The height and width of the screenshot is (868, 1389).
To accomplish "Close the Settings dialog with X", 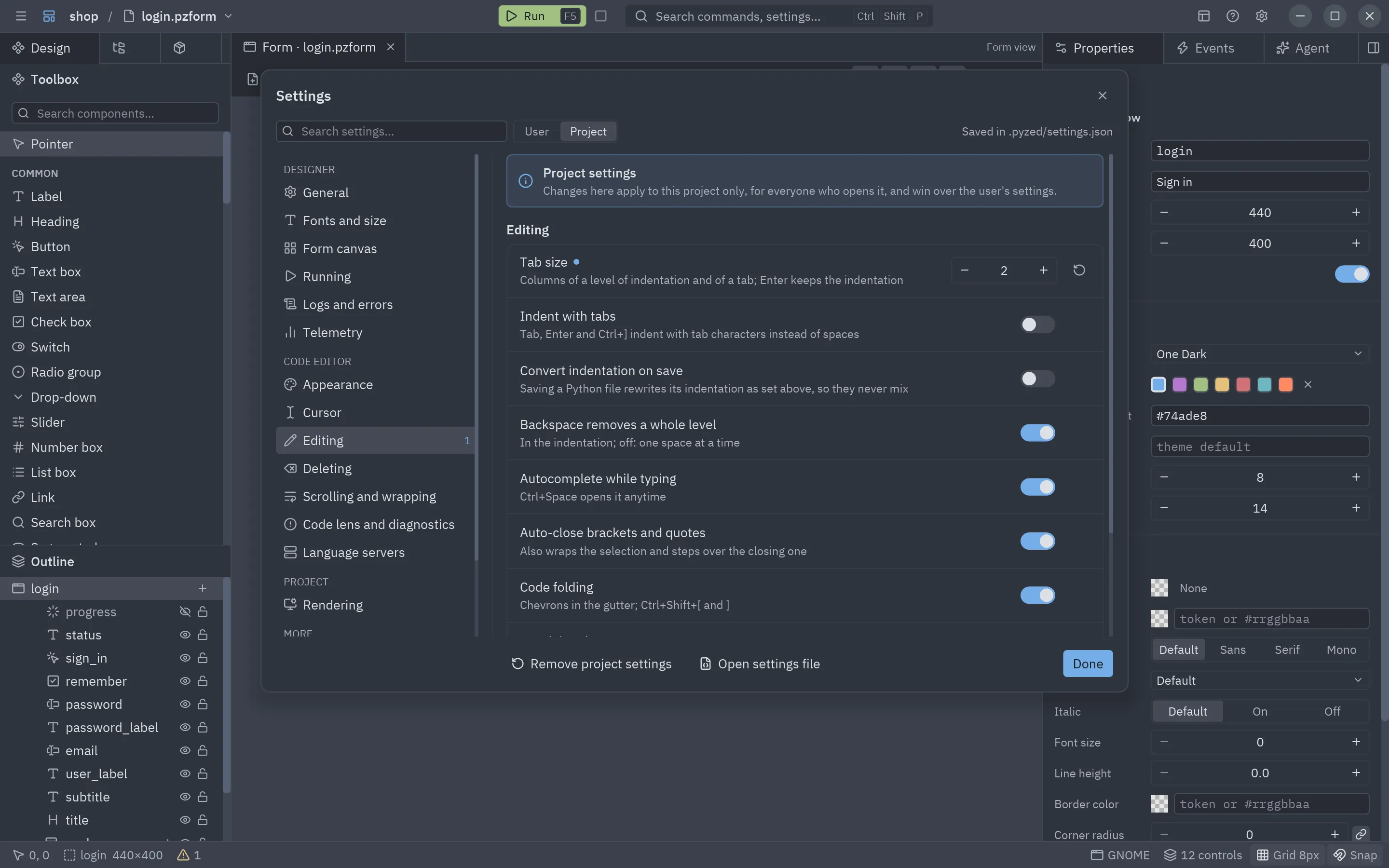I will click(x=1102, y=95).
